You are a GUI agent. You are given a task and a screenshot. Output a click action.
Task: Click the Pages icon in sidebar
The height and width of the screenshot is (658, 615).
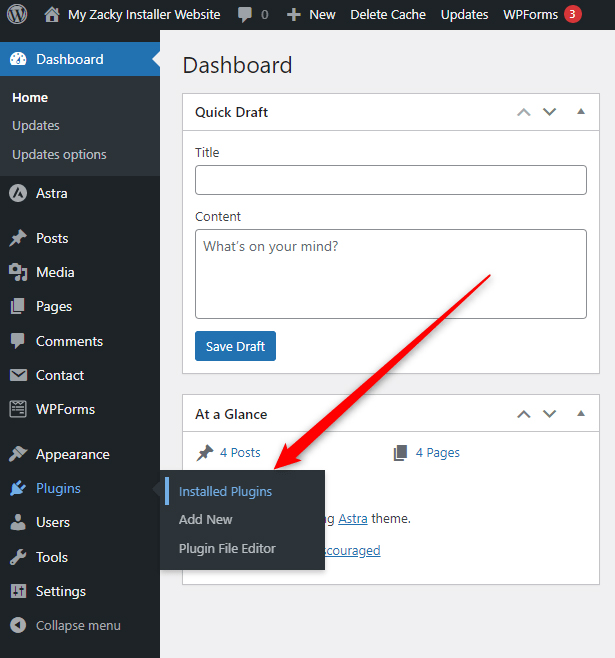click(18, 306)
